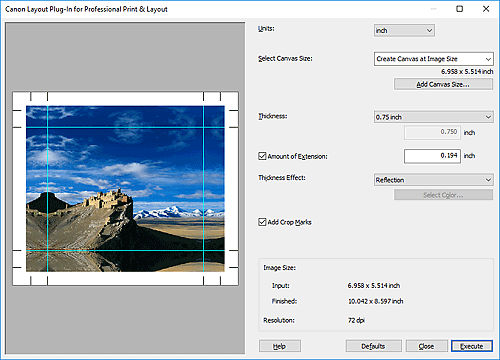Click the disabled thickness value field 0.750

(x=432, y=132)
